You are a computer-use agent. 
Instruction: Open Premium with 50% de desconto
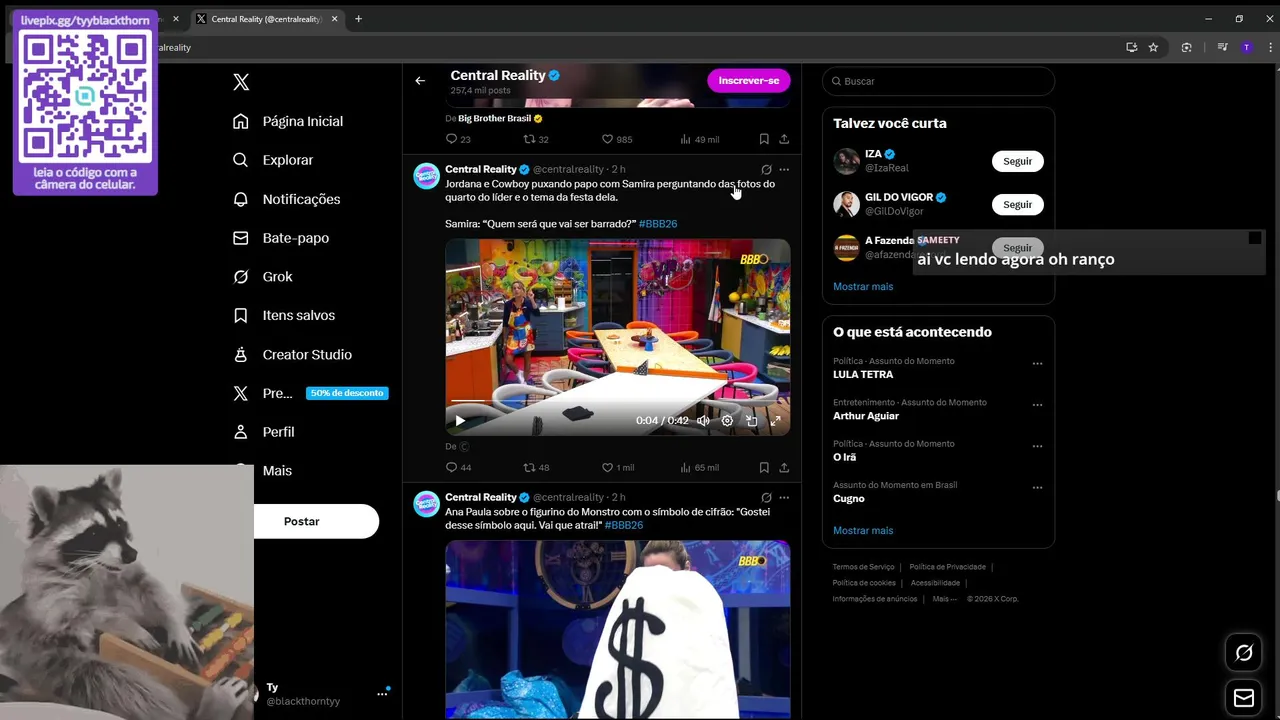click(310, 393)
